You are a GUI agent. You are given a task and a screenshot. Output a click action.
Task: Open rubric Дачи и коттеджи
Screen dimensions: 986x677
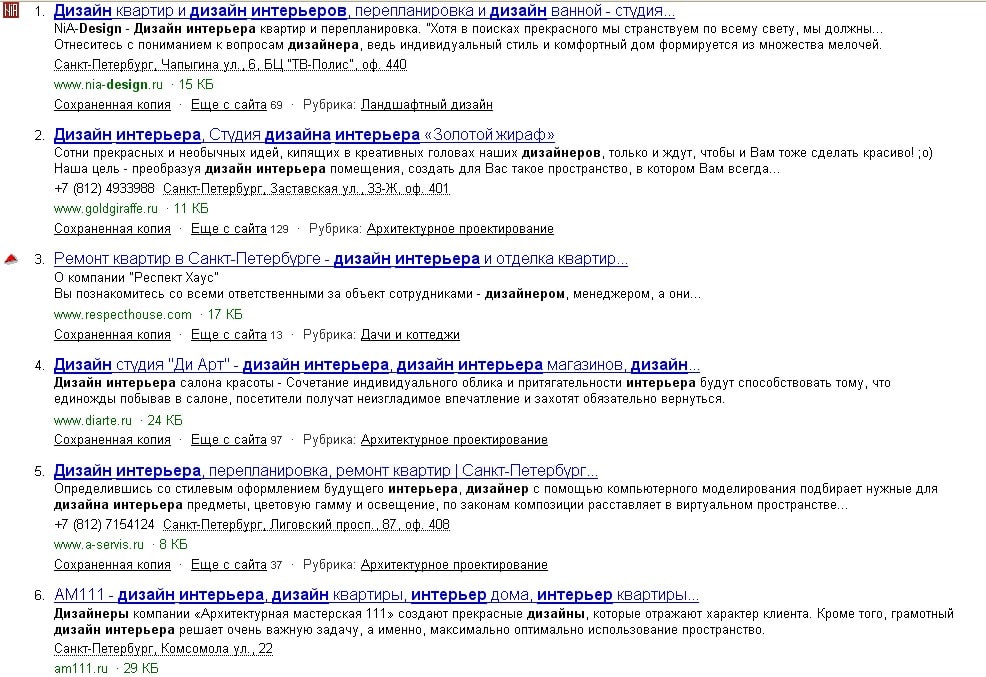[410, 335]
